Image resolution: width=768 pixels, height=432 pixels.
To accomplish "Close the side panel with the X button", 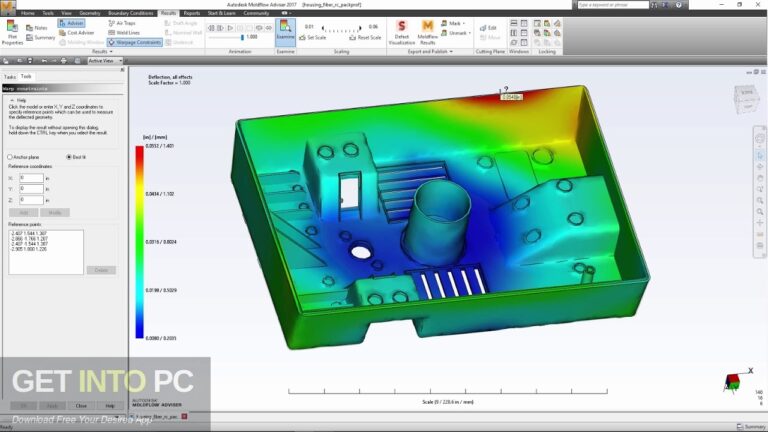I will tap(122, 70).
